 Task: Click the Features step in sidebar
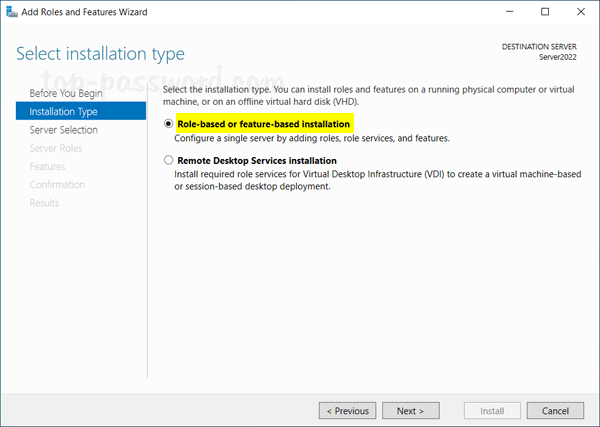(x=48, y=166)
